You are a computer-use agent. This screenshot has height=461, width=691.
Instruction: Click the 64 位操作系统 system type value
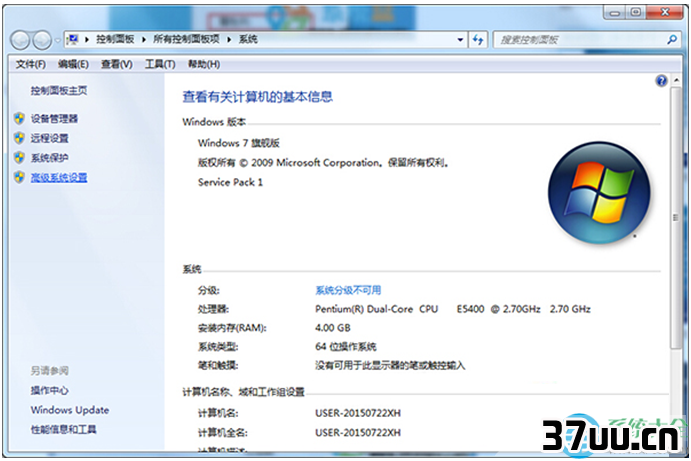346,347
